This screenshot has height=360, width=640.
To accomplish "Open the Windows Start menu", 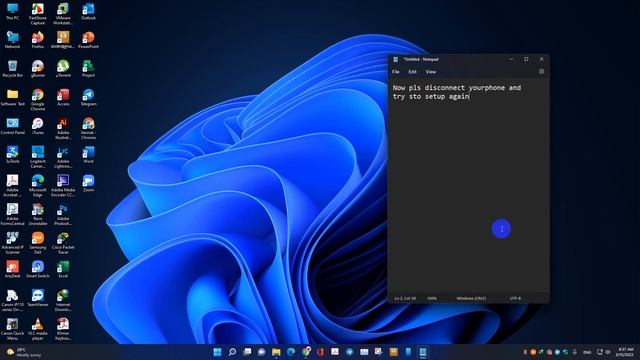I will point(218,352).
